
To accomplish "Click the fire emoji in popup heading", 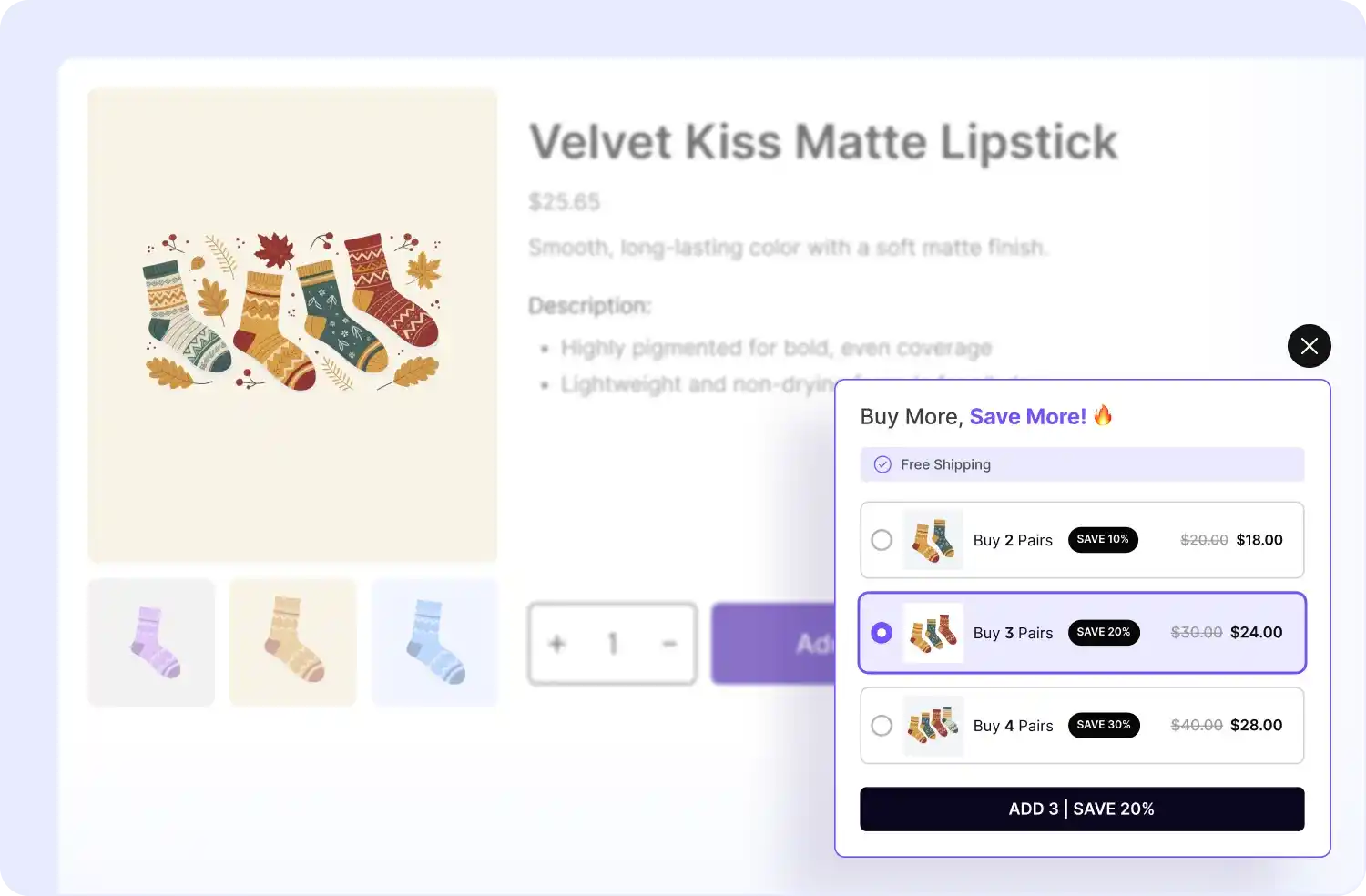I will (1103, 416).
